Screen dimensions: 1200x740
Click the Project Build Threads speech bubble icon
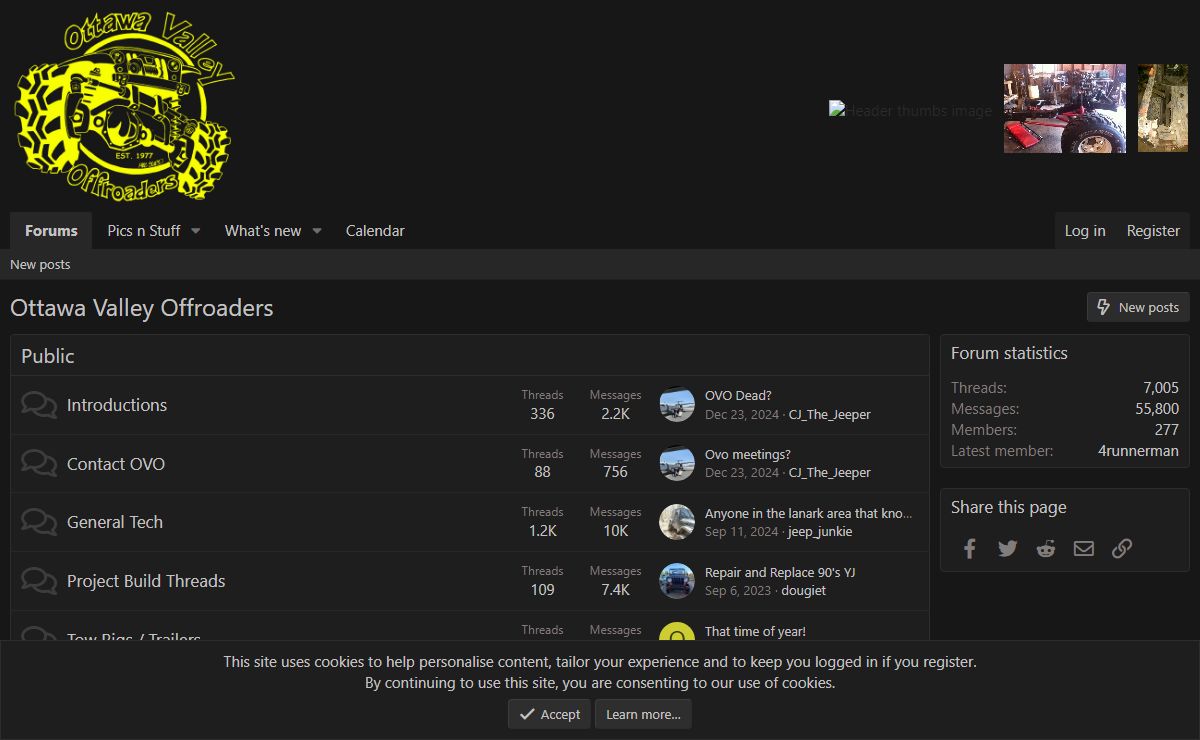pos(39,581)
